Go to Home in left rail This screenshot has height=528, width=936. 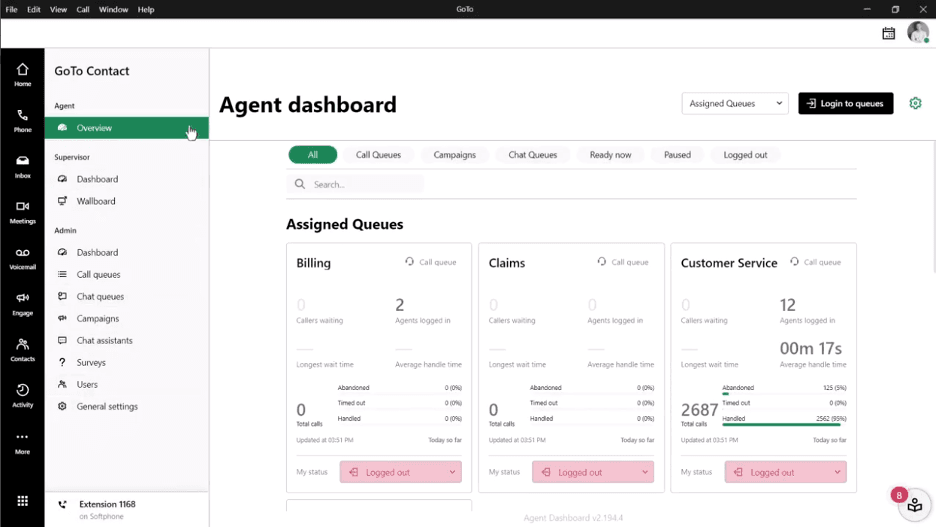tap(22, 75)
